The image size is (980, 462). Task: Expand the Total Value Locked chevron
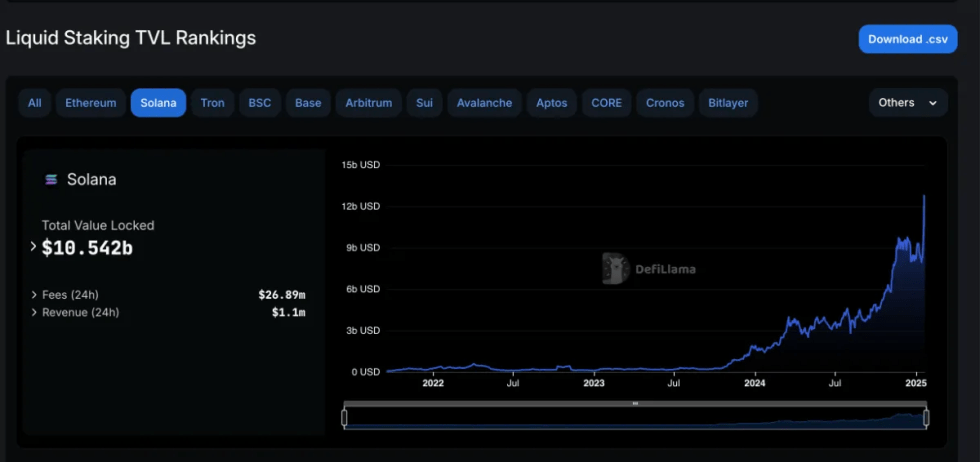click(x=33, y=246)
